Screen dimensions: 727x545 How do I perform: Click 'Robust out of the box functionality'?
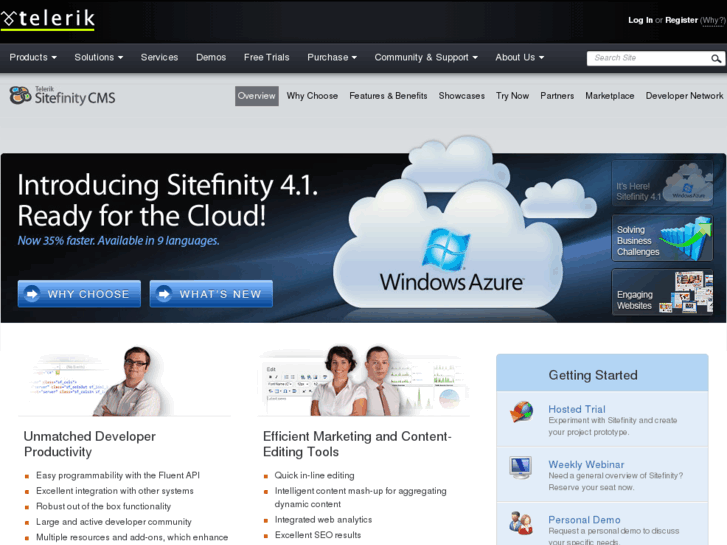pos(103,506)
